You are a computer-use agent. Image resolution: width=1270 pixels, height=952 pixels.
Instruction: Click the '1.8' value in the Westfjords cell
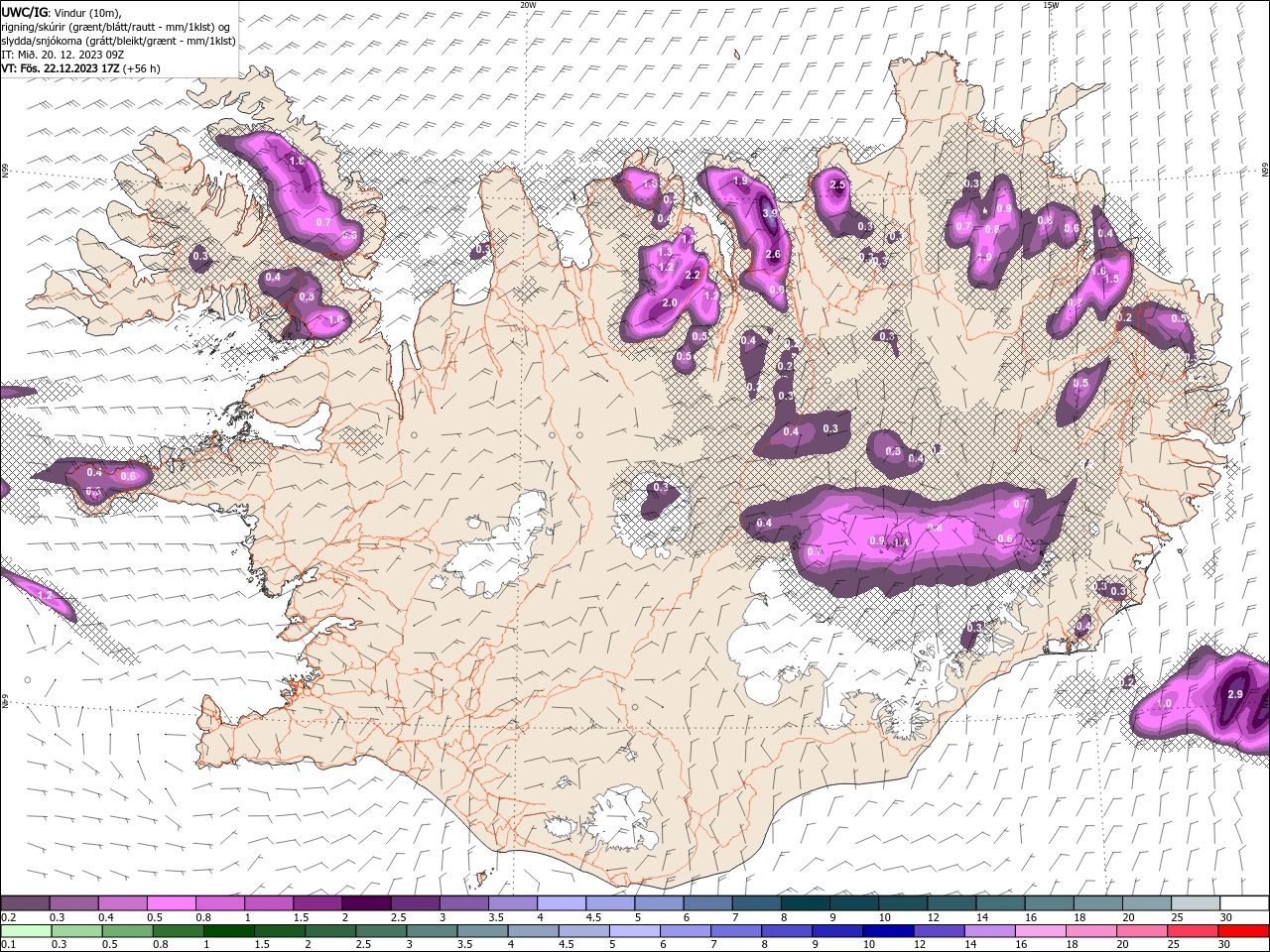(x=296, y=161)
